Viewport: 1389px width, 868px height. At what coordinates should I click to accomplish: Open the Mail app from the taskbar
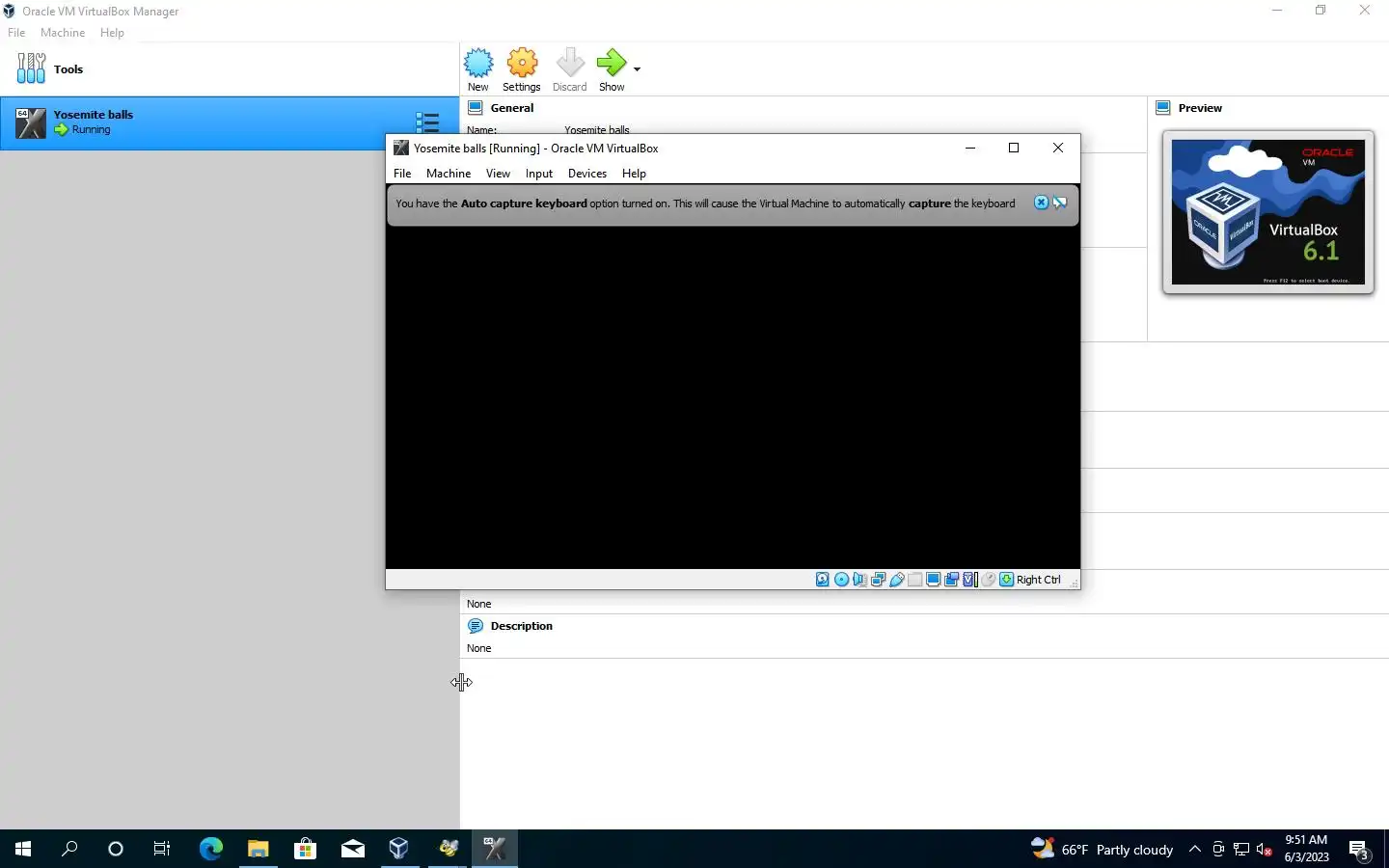click(352, 849)
